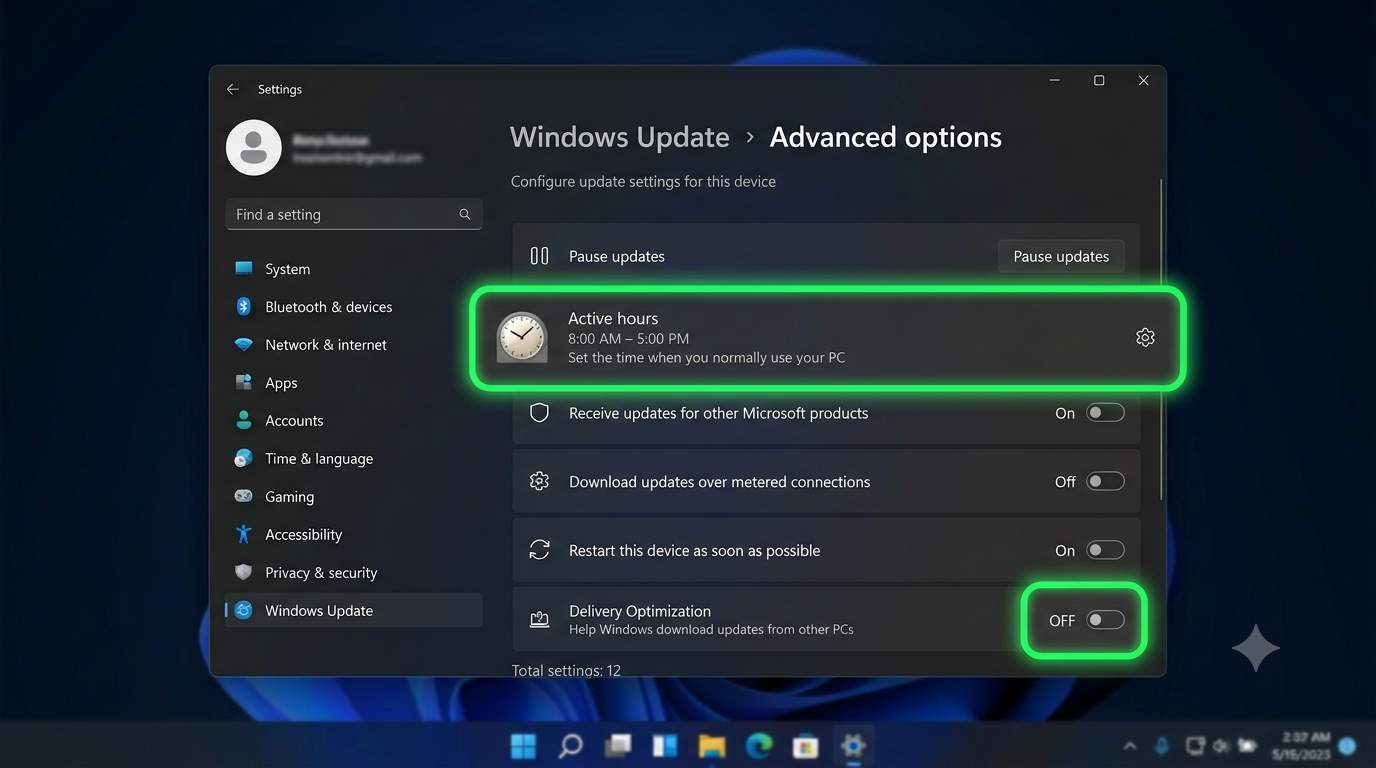Toggle the Delivery Optimization switch
Screen dimensions: 1376x768
coord(1105,620)
